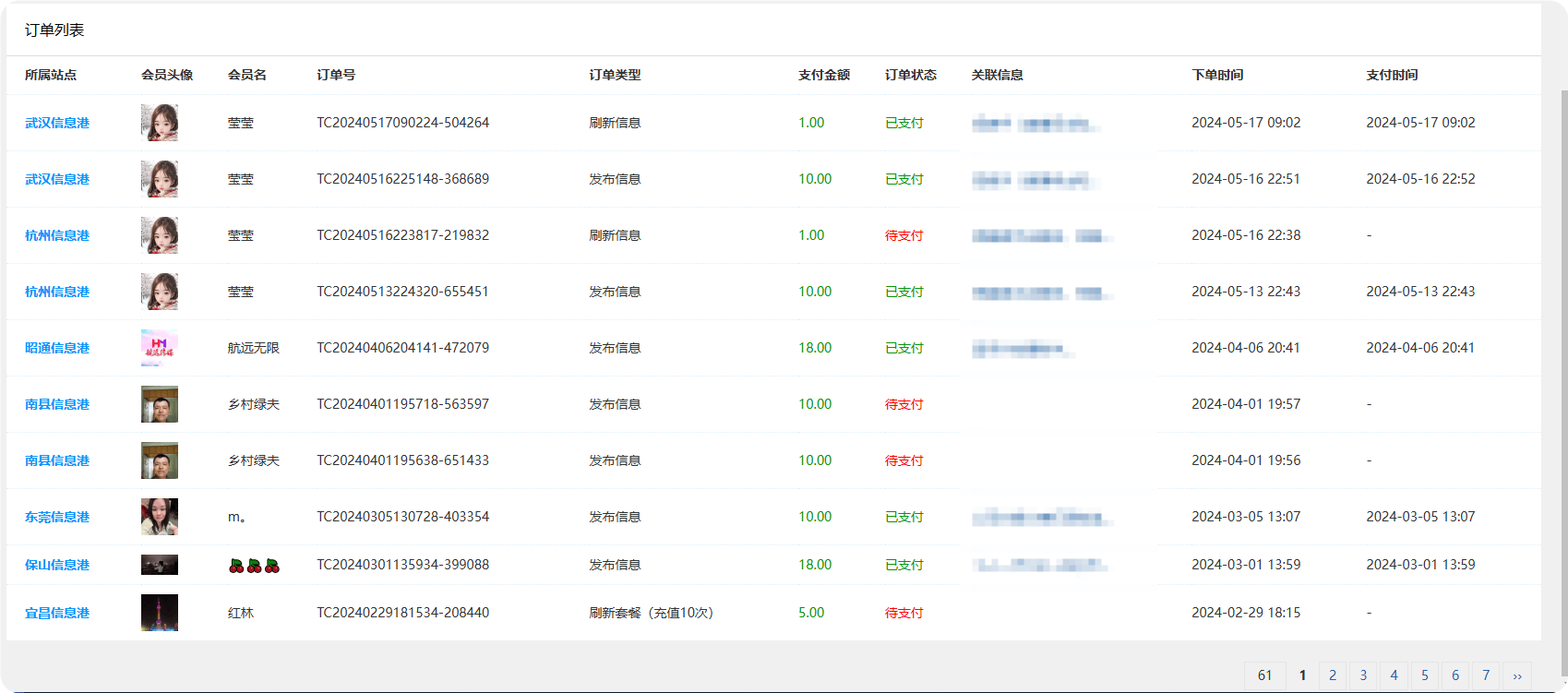The width and height of the screenshot is (1568, 693).
Task: Click current page 1 in pagination
Action: tap(1302, 675)
